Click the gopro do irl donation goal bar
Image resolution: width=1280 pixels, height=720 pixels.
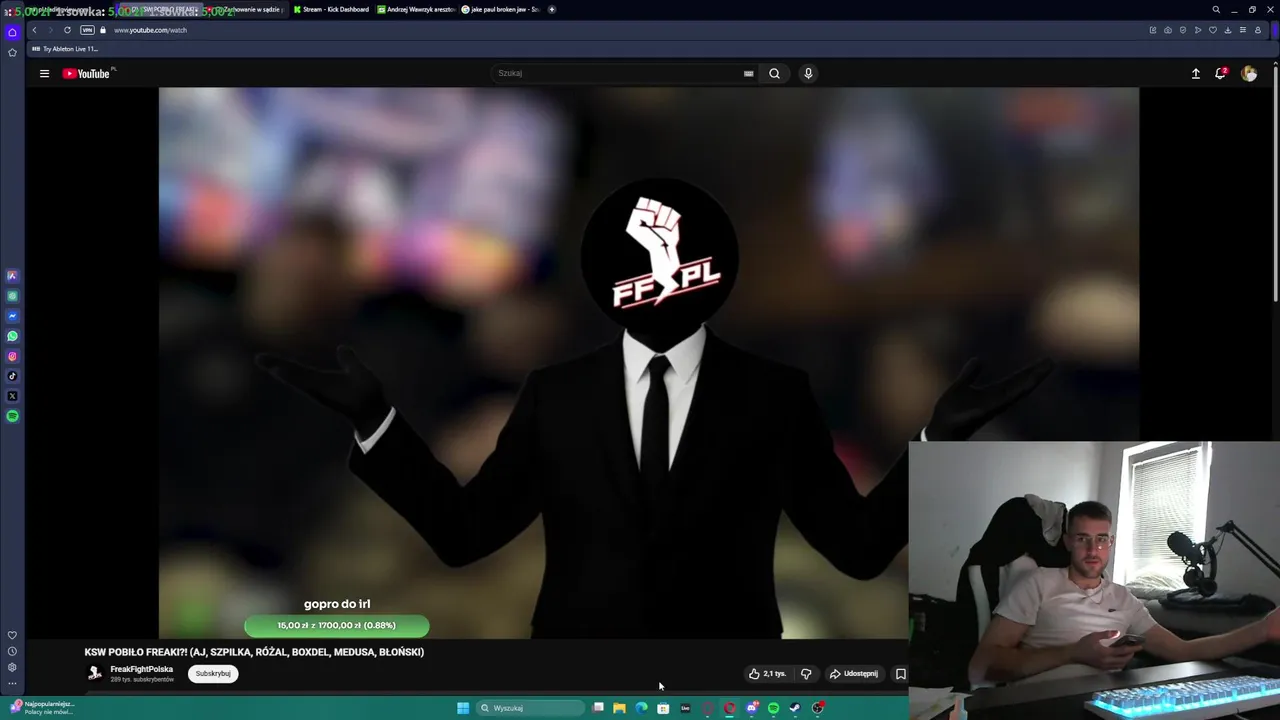pyautogui.click(x=337, y=626)
